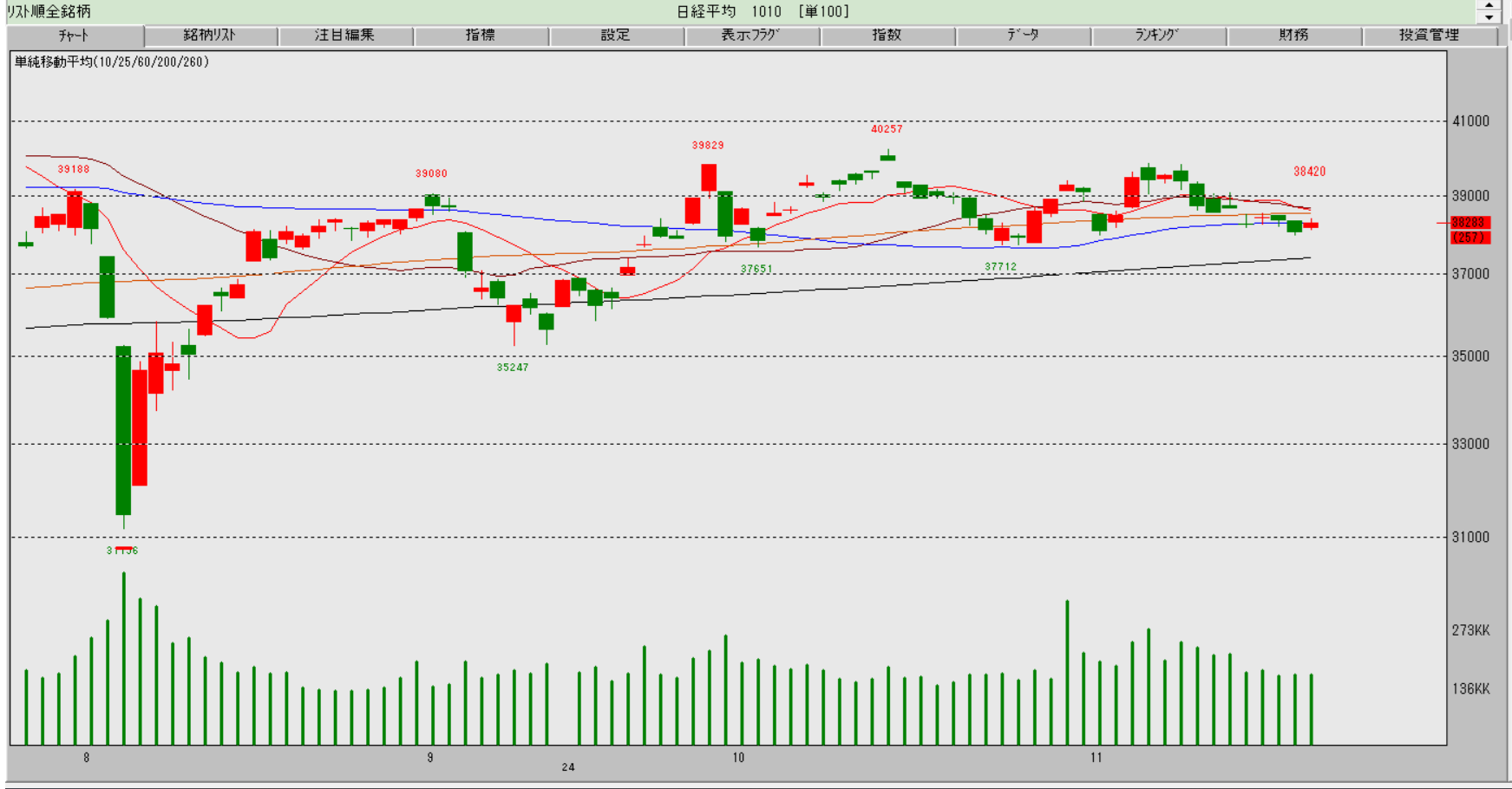Open the ランキング tab
The height and width of the screenshot is (789, 1512).
point(1158,36)
